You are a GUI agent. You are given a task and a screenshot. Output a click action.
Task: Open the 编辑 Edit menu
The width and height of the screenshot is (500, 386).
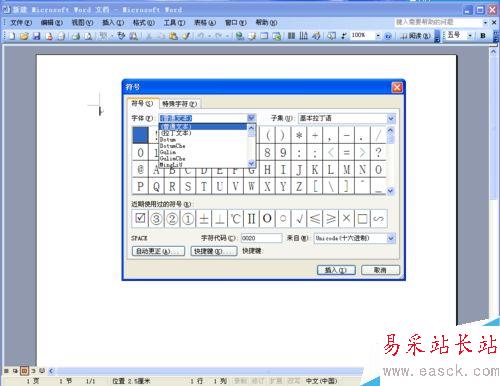(x=52, y=23)
